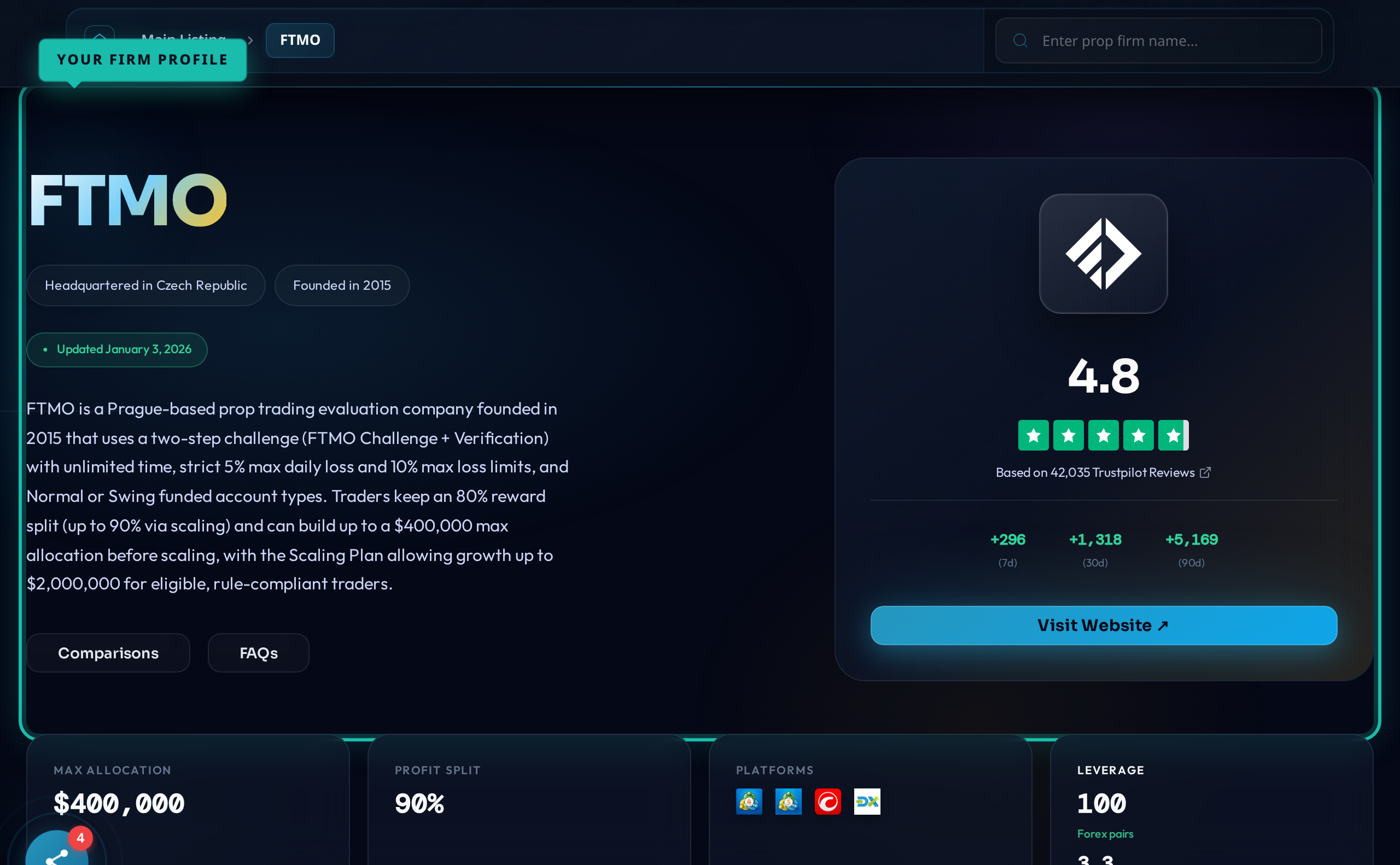Image resolution: width=1400 pixels, height=865 pixels.
Task: Click the "Founded in 2015" pill
Action: (x=342, y=285)
